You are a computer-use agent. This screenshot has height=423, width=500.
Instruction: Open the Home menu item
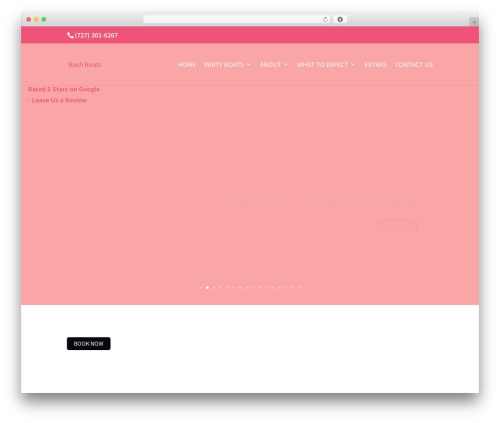click(x=186, y=65)
